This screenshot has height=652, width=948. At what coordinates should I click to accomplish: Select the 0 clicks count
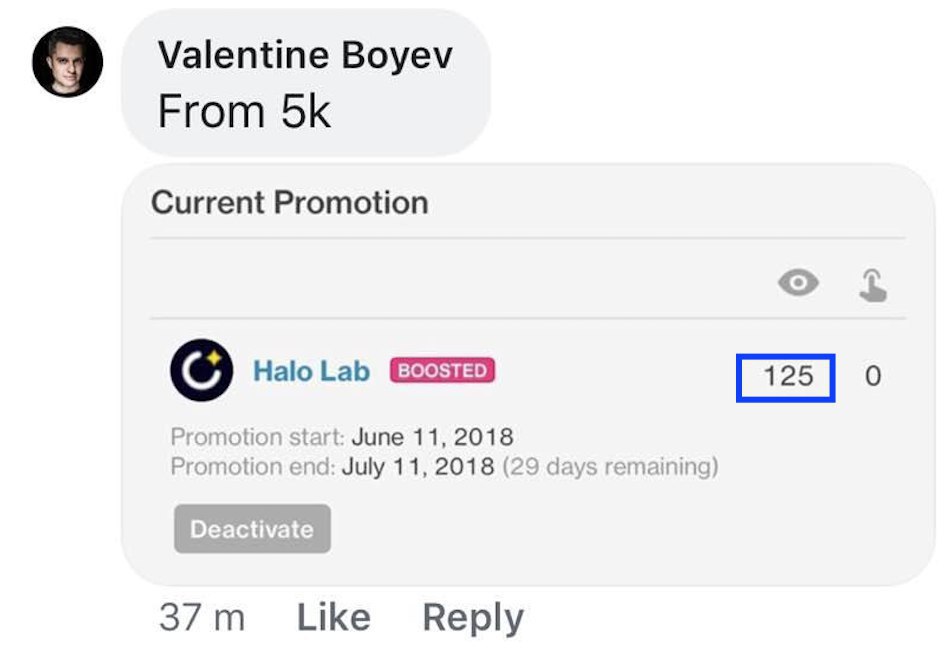pyautogui.click(x=873, y=377)
